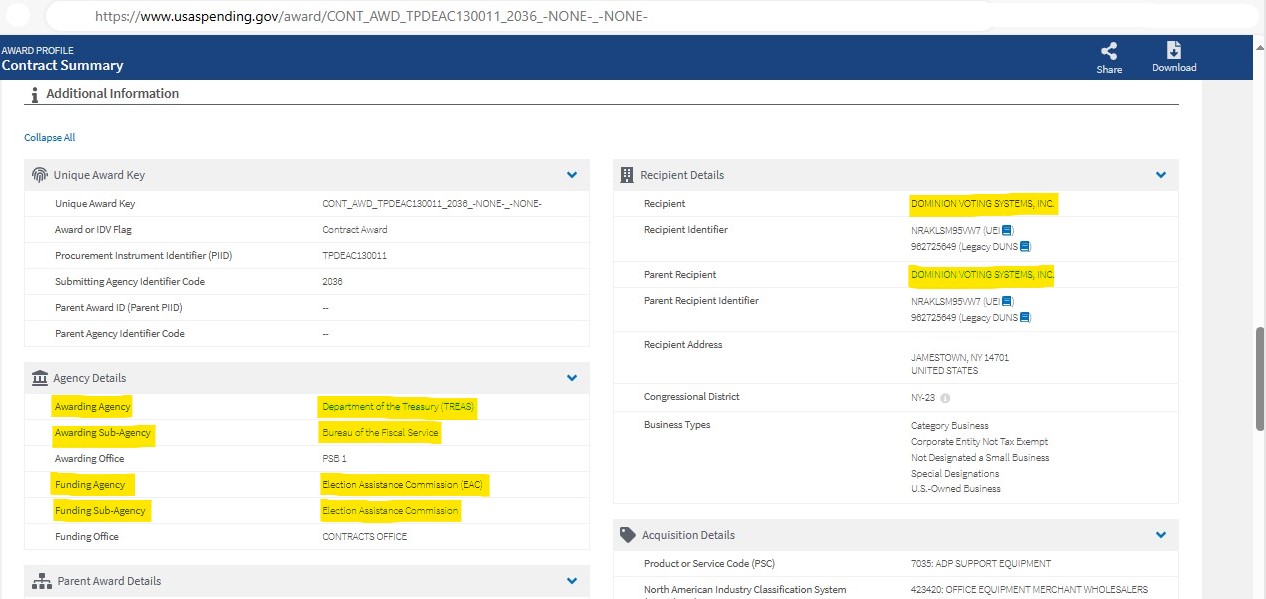The image size is (1266, 599).
Task: Open glossary icon next to Parent Legacy DUNS
Action: click(x=1024, y=317)
